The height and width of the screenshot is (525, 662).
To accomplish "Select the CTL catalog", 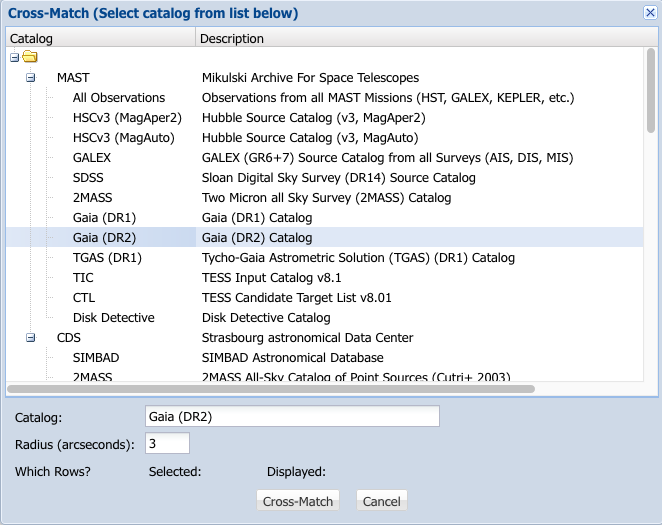I will [84, 298].
